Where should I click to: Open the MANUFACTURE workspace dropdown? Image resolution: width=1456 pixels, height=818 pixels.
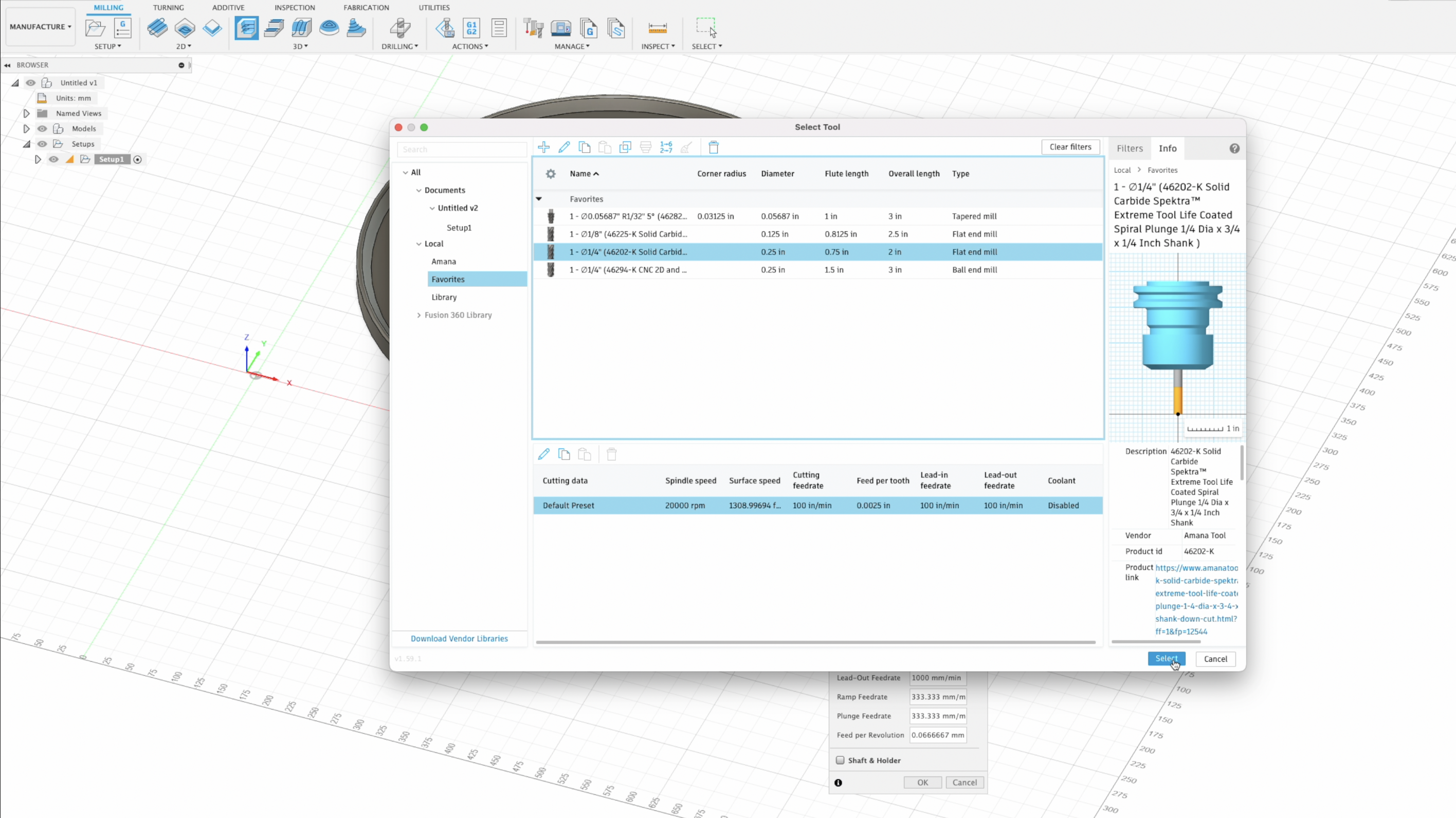point(41,27)
